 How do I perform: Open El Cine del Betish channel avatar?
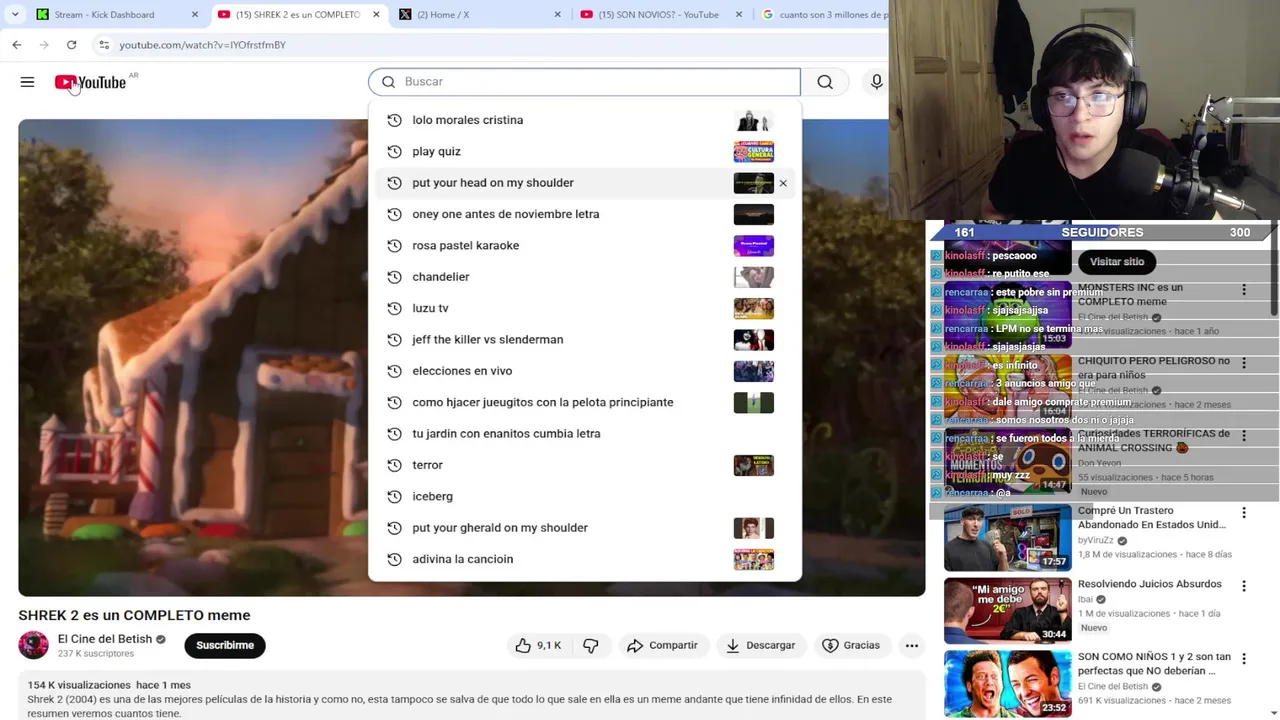pos(33,645)
